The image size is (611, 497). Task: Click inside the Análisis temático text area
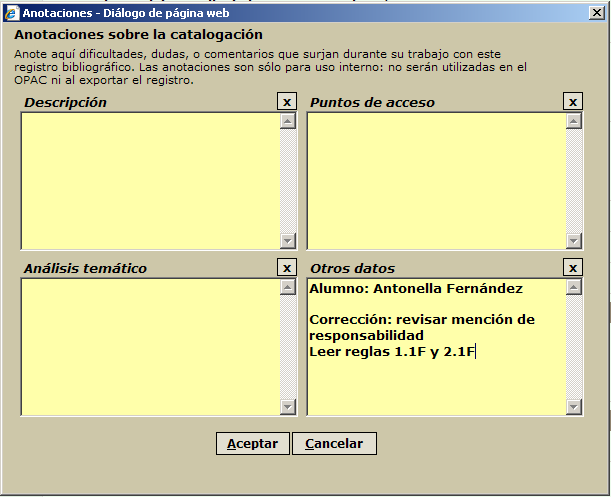(x=150, y=346)
